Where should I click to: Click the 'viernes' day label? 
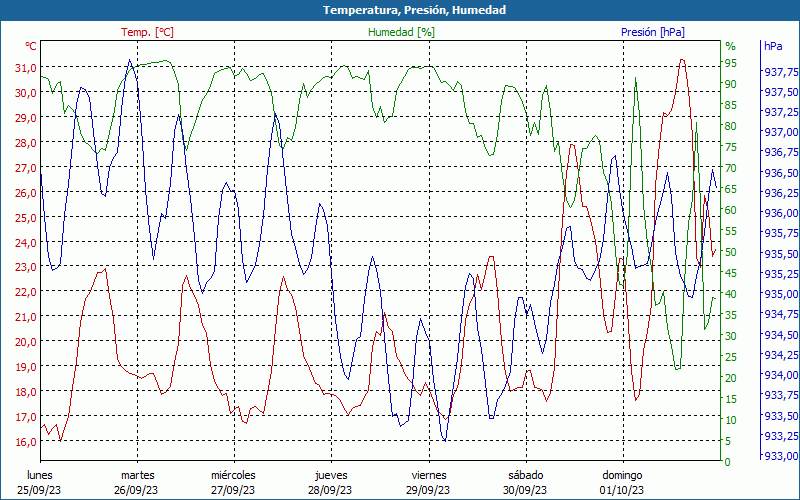click(429, 475)
